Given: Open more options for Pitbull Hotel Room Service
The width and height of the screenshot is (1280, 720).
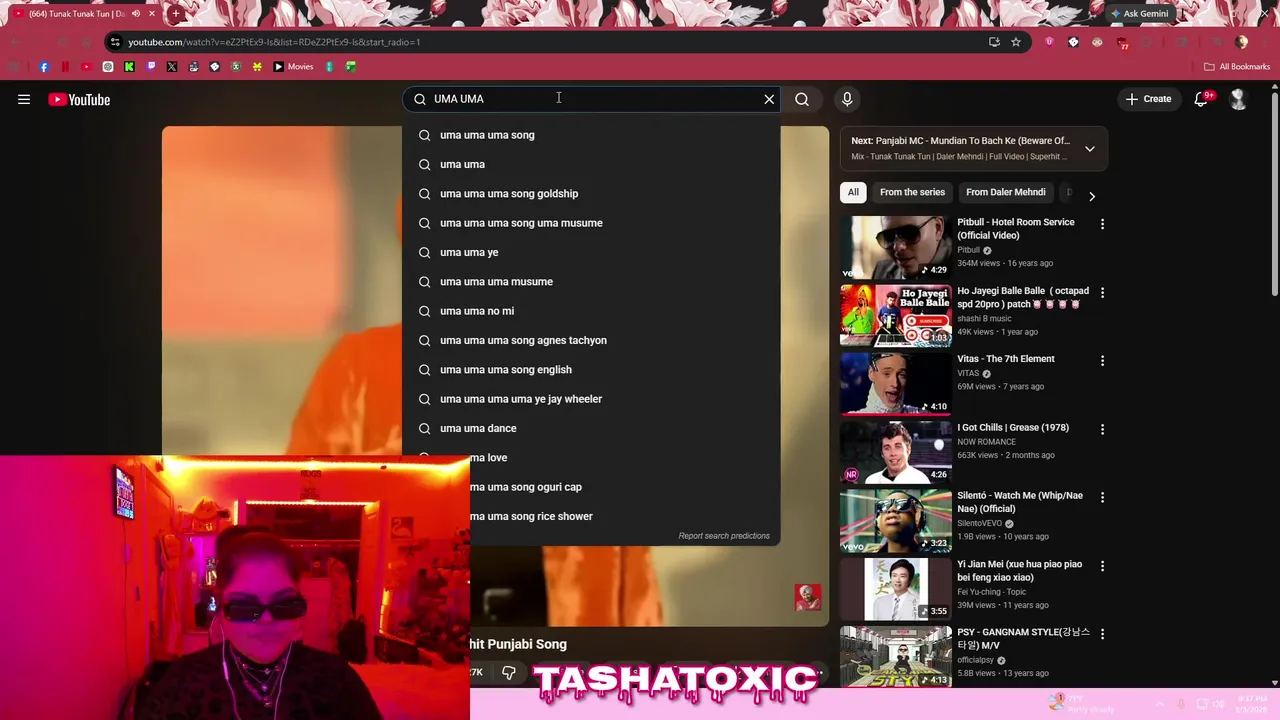Looking at the screenshot, I should 1102,224.
